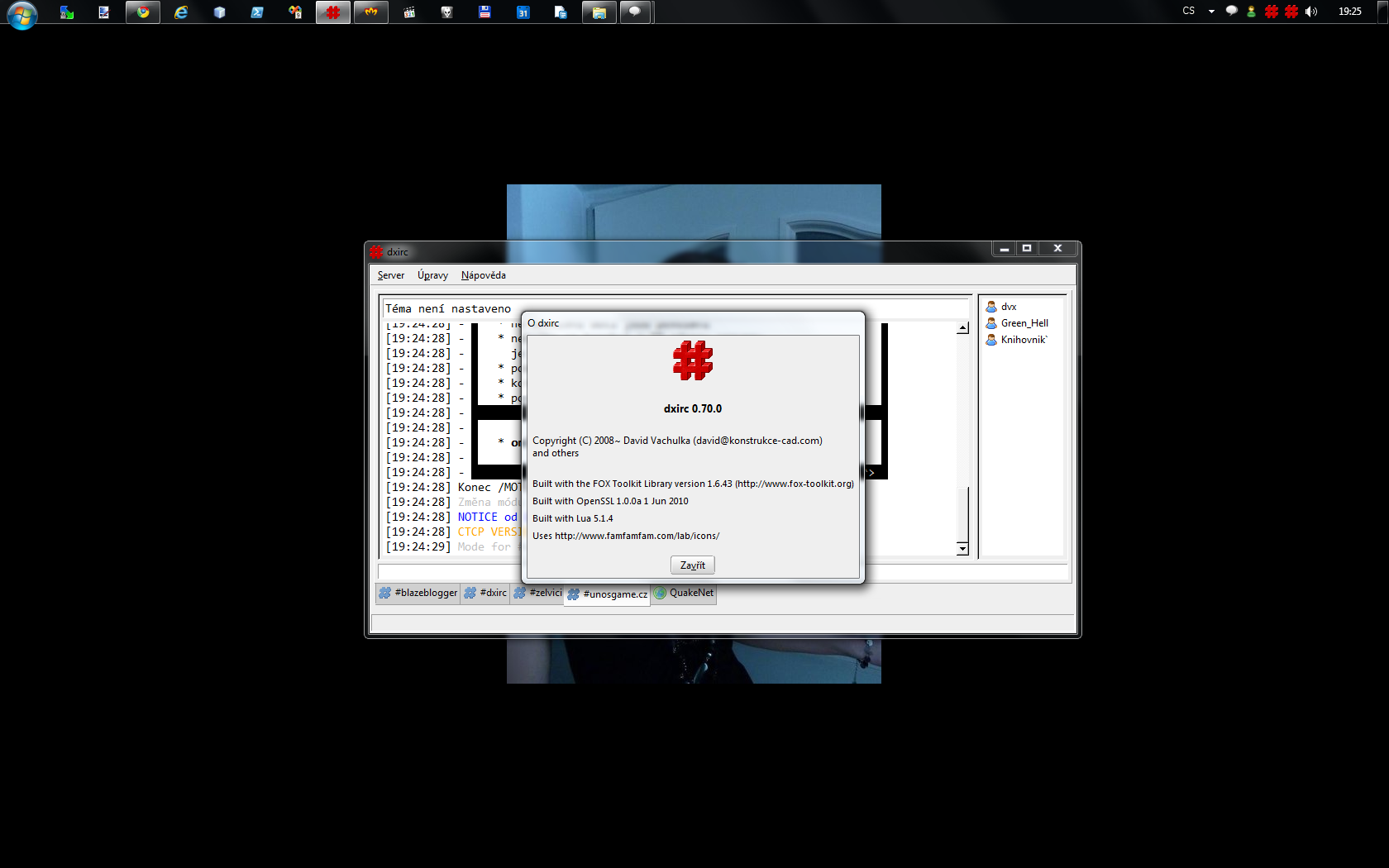Click the chat scrollbar up arrow
Screen dimensions: 1389x868
point(962,328)
